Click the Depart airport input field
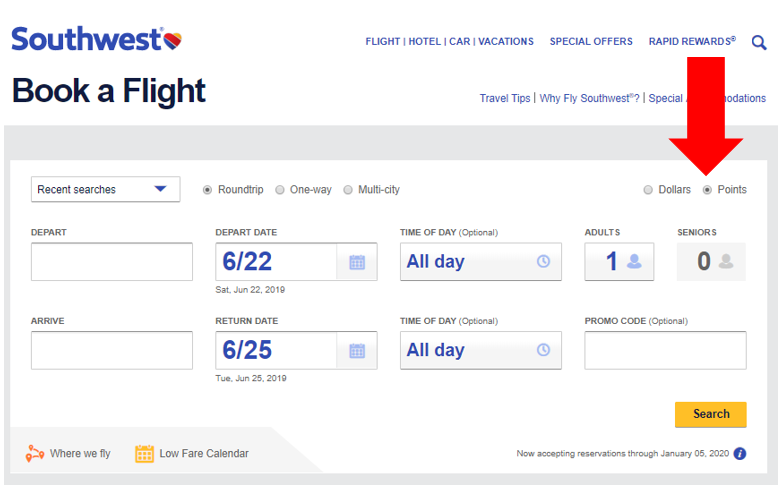784x490 pixels. pyautogui.click(x=111, y=262)
